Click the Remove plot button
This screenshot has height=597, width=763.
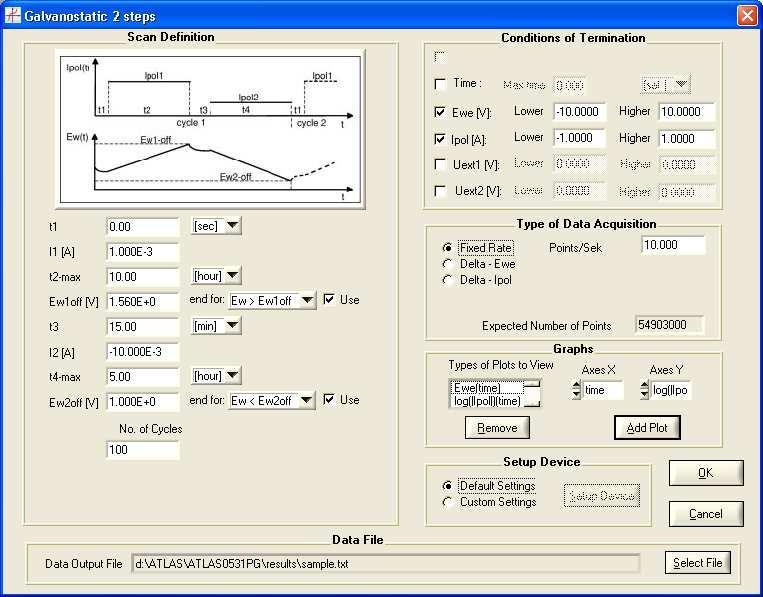(497, 428)
